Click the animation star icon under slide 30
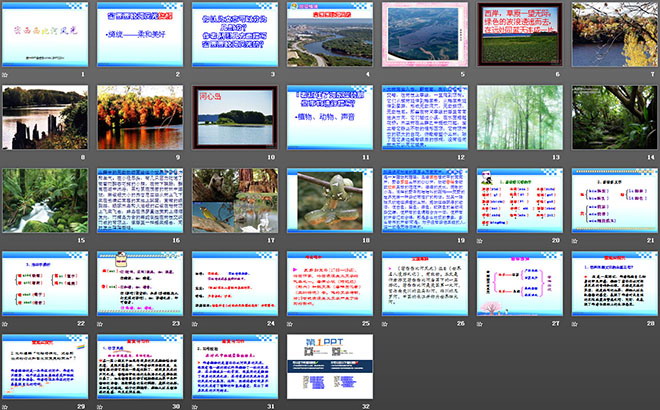The height and width of the screenshot is (410, 660). pos(101,405)
